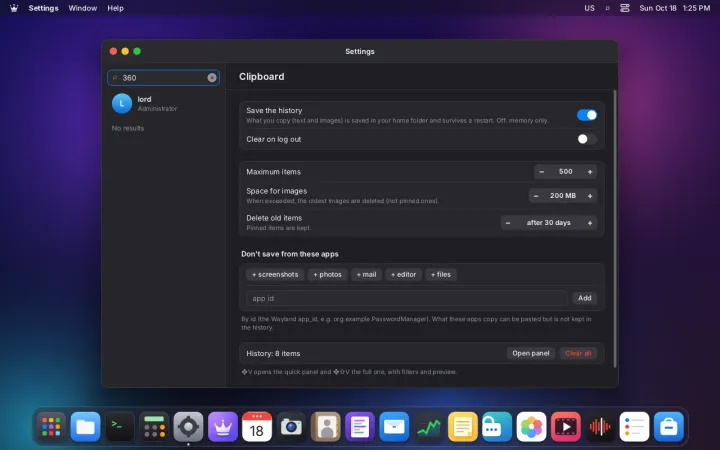Click the 200 MB images space value
The height and width of the screenshot is (450, 720).
click(563, 196)
